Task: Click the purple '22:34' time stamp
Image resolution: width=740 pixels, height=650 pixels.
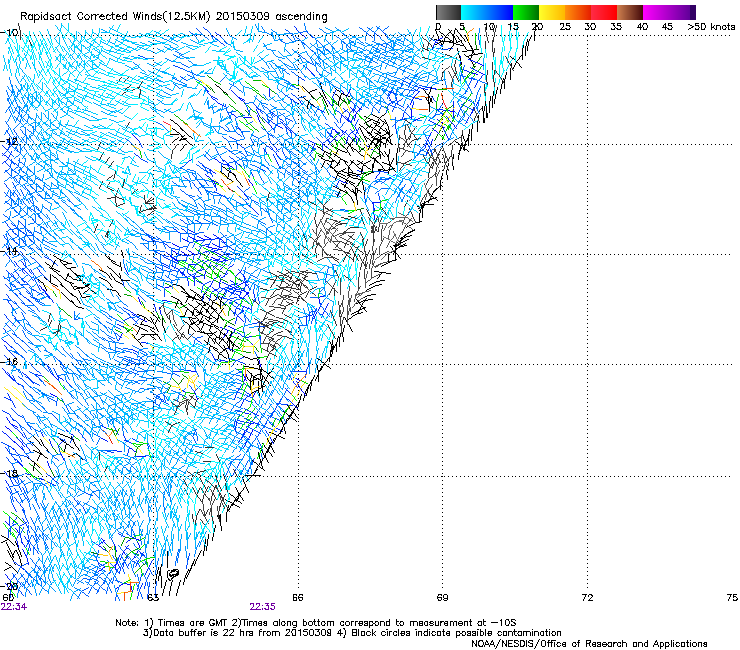Action: tap(14, 607)
